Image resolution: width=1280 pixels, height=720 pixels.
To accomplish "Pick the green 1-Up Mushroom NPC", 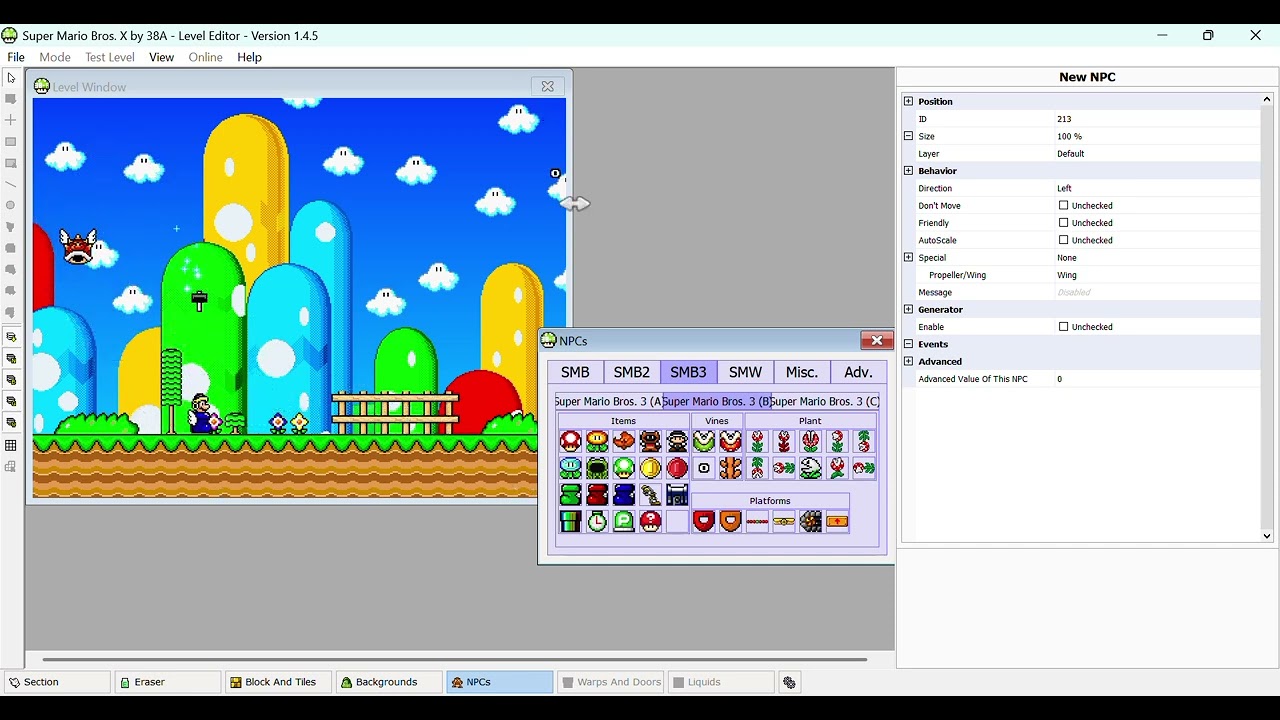I will point(624,467).
